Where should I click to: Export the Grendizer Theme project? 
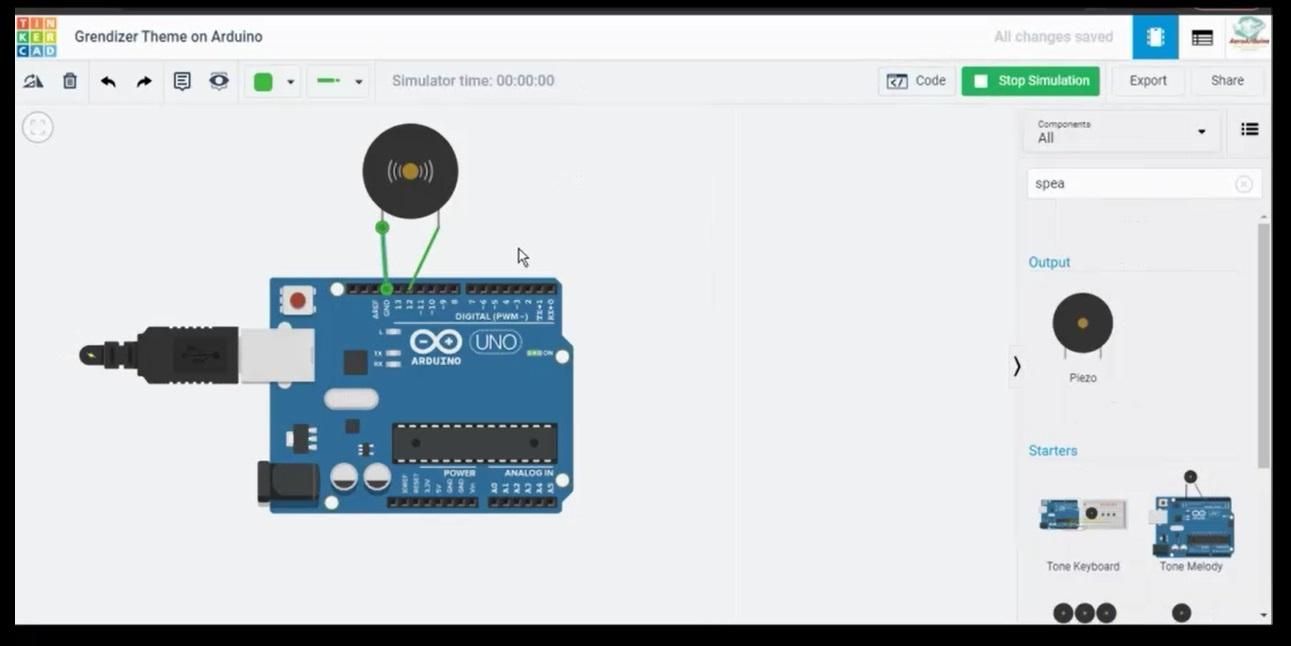[1148, 81]
